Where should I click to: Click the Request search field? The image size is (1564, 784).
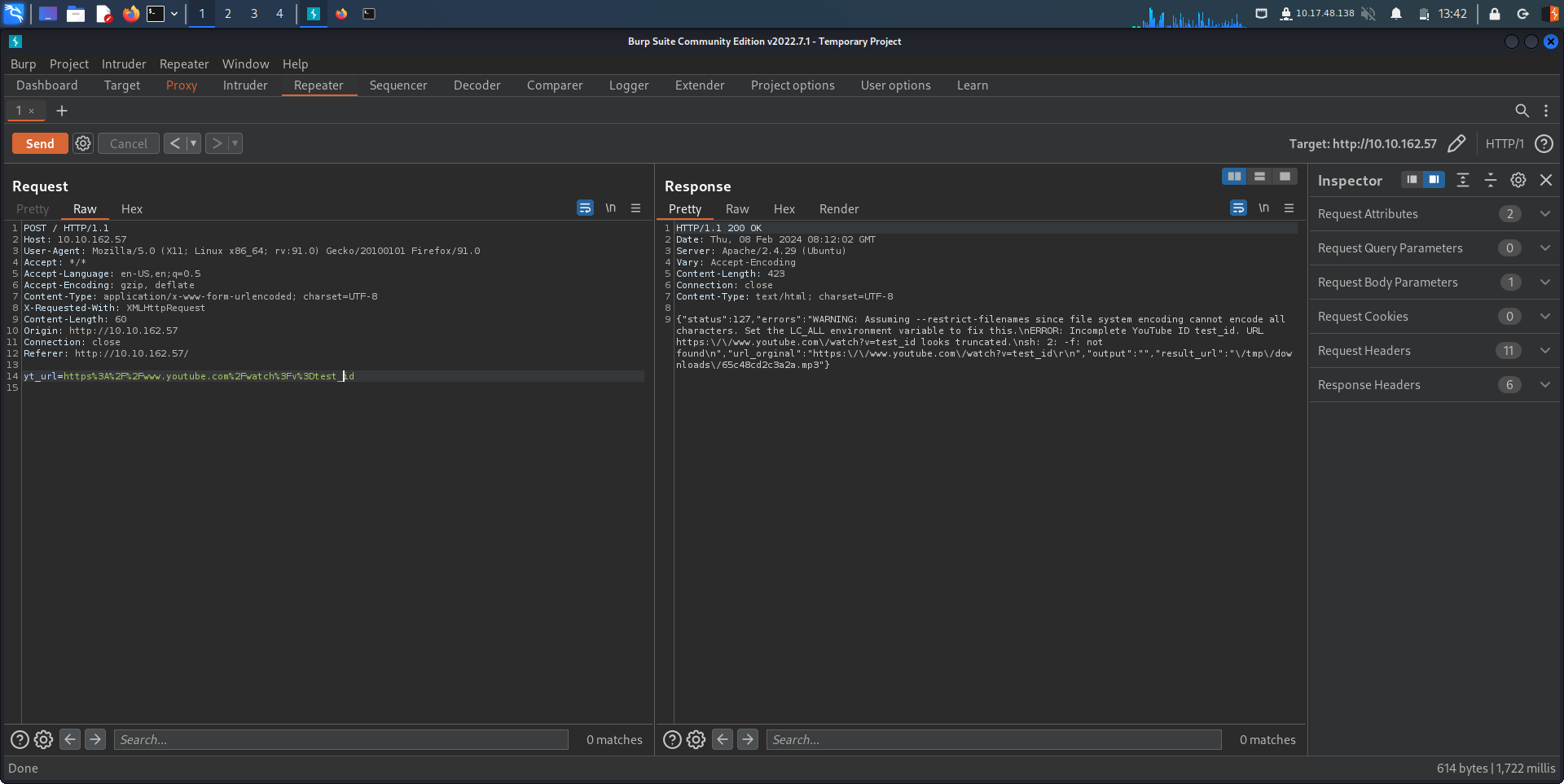pos(341,739)
